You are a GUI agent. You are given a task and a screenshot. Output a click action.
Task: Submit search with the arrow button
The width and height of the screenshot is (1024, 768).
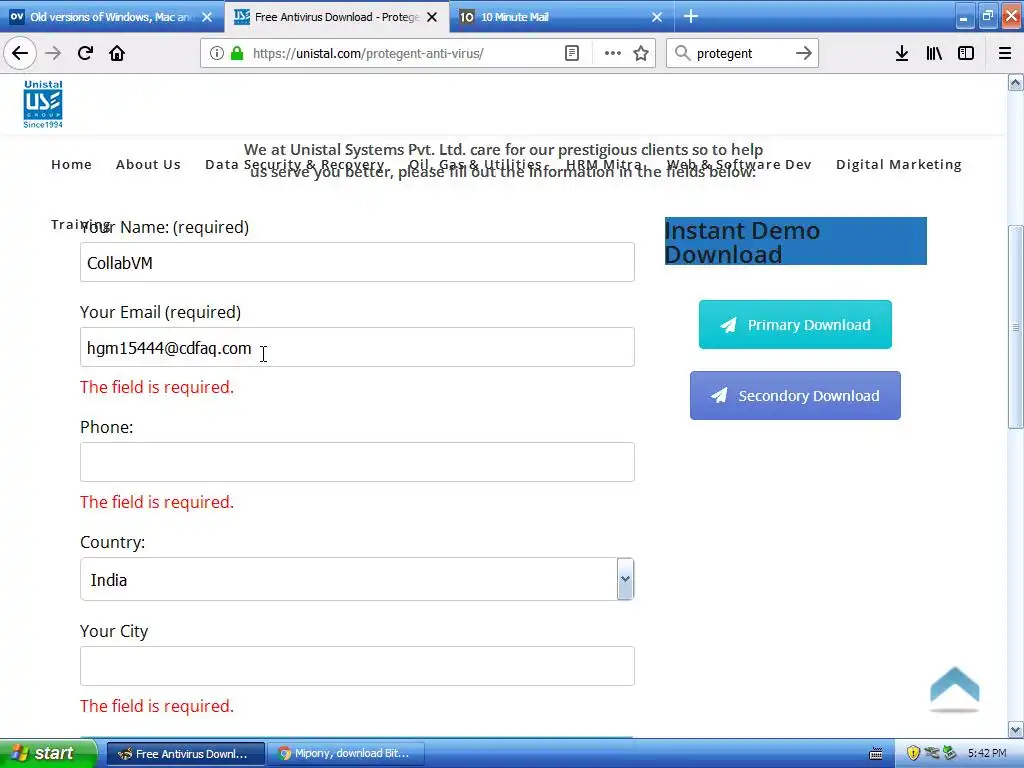[x=804, y=53]
